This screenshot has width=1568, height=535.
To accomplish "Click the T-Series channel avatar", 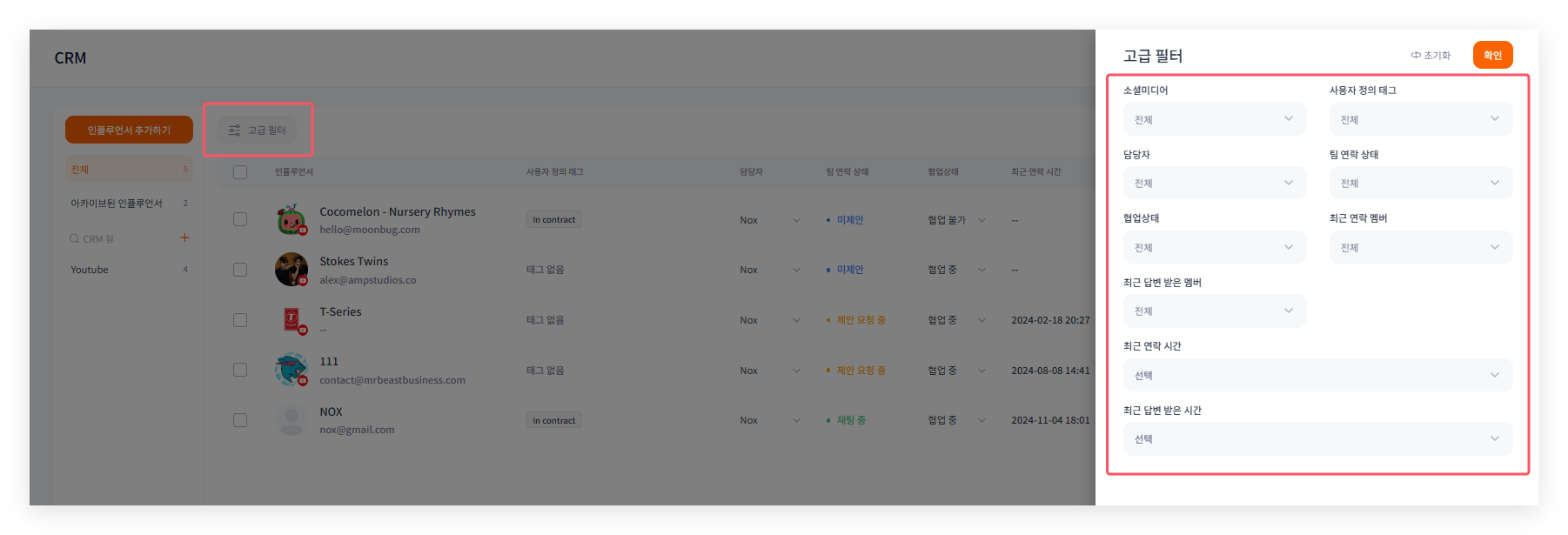I will [x=291, y=319].
